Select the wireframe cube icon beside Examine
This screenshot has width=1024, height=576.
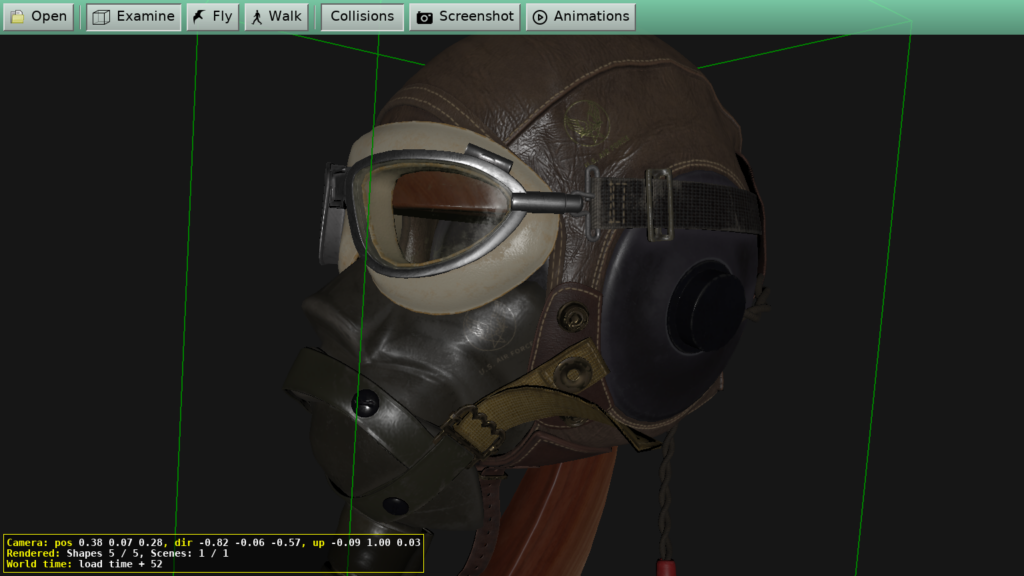point(99,16)
